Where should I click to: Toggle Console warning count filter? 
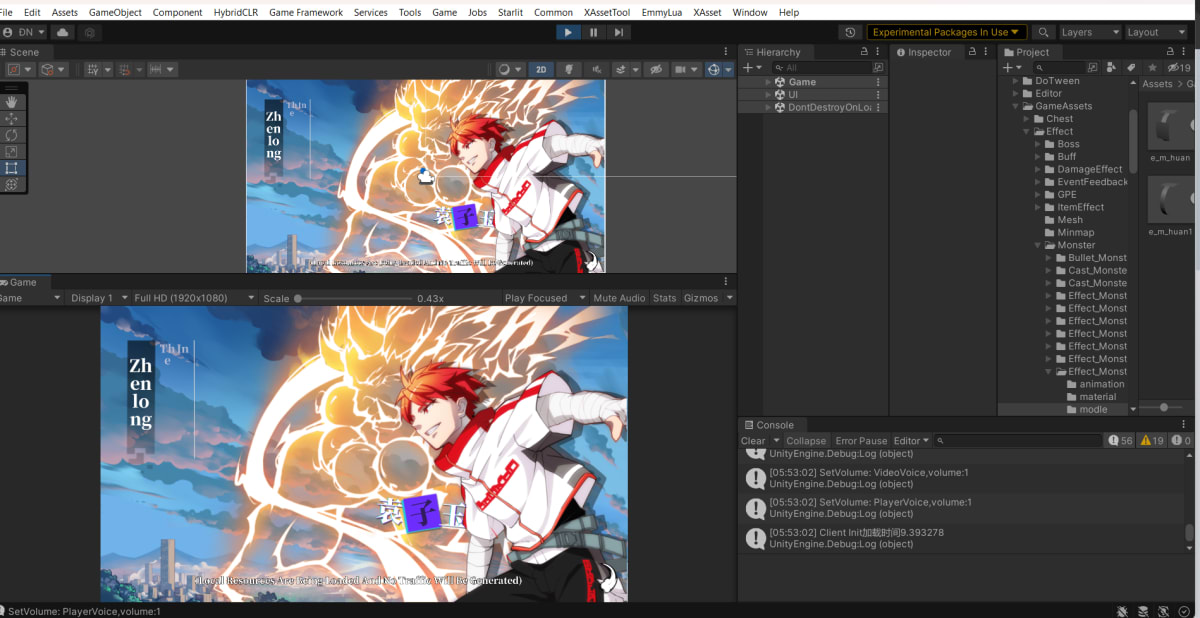click(1152, 440)
